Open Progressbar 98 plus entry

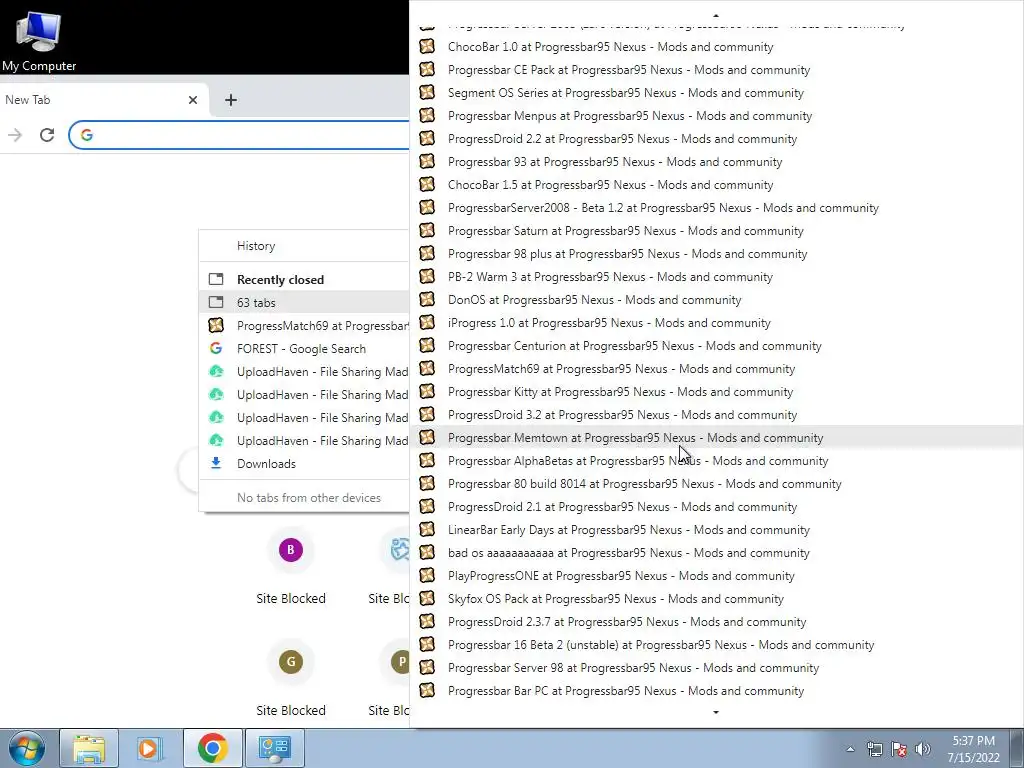point(716,254)
